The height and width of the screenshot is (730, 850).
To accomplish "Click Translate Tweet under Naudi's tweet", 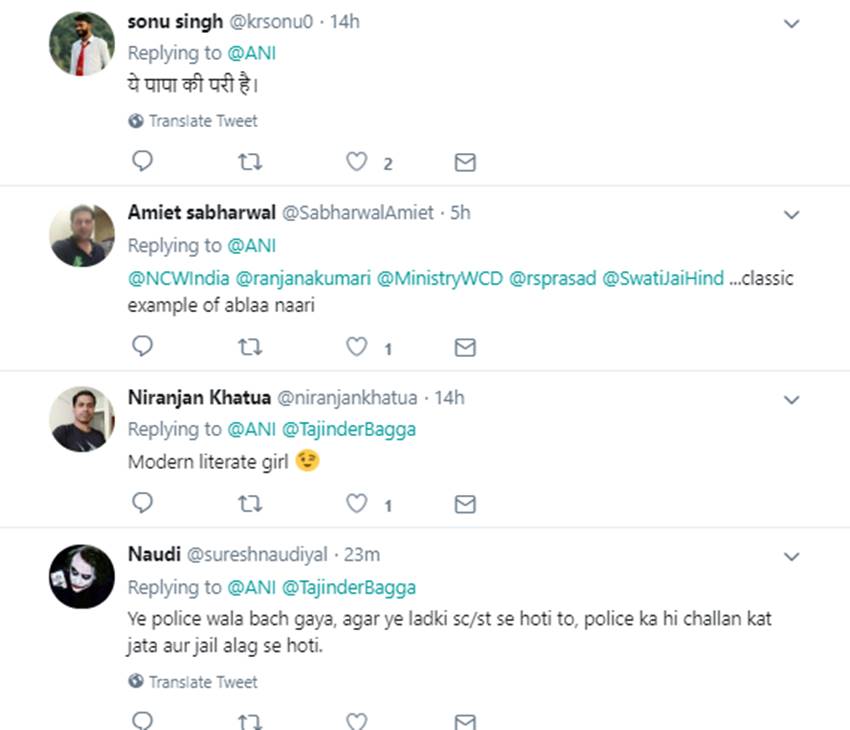I will pos(193,682).
